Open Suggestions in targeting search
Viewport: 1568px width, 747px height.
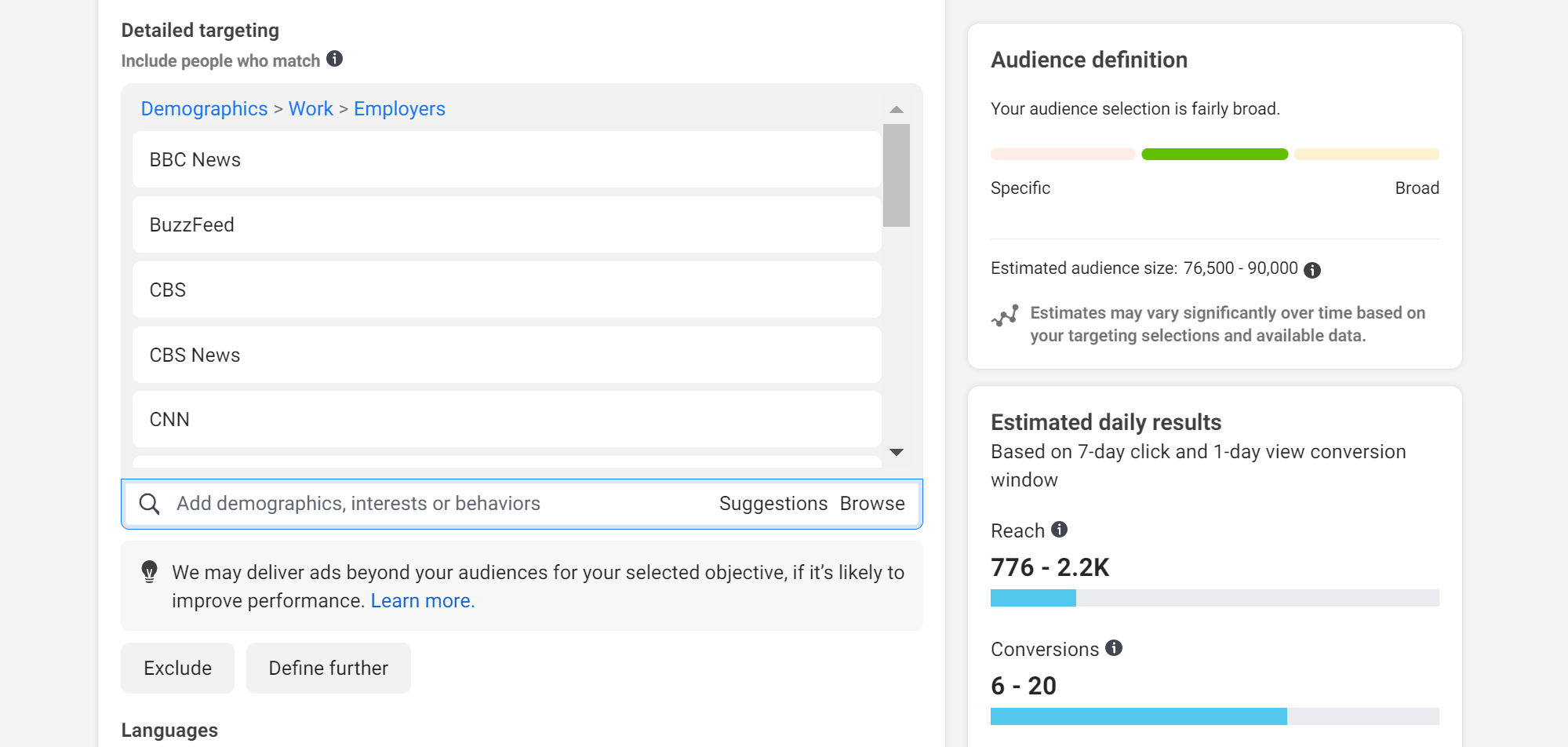coord(773,504)
